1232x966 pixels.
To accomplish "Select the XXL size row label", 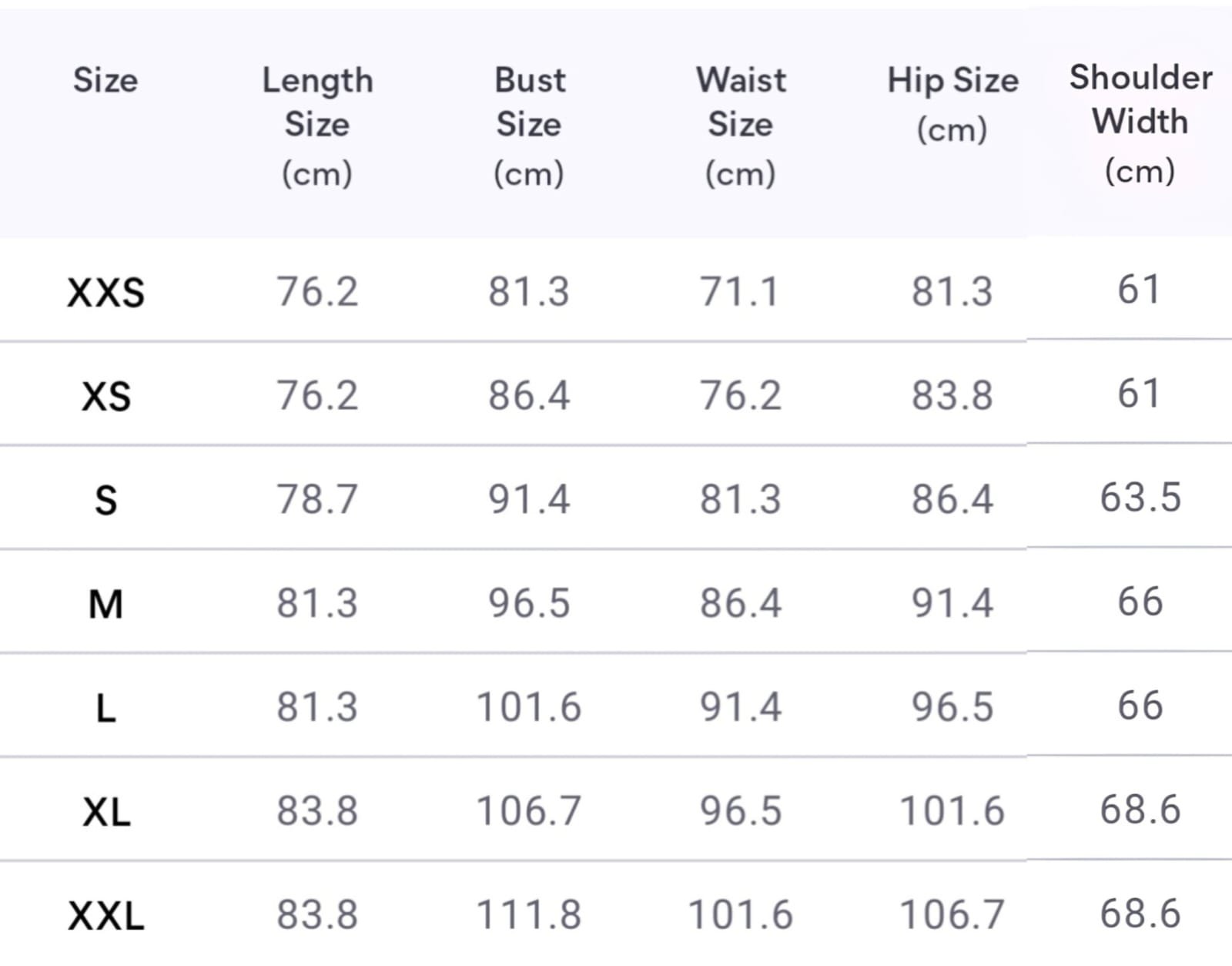I will (x=105, y=916).
